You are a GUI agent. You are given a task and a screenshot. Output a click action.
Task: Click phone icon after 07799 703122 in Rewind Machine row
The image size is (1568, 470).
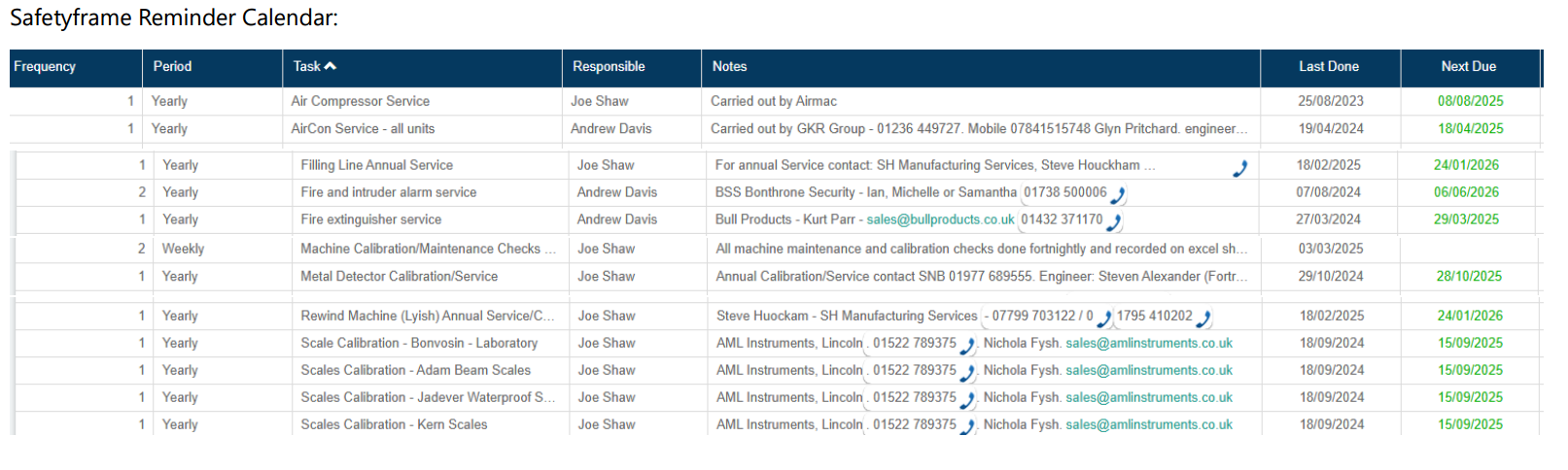click(1103, 319)
